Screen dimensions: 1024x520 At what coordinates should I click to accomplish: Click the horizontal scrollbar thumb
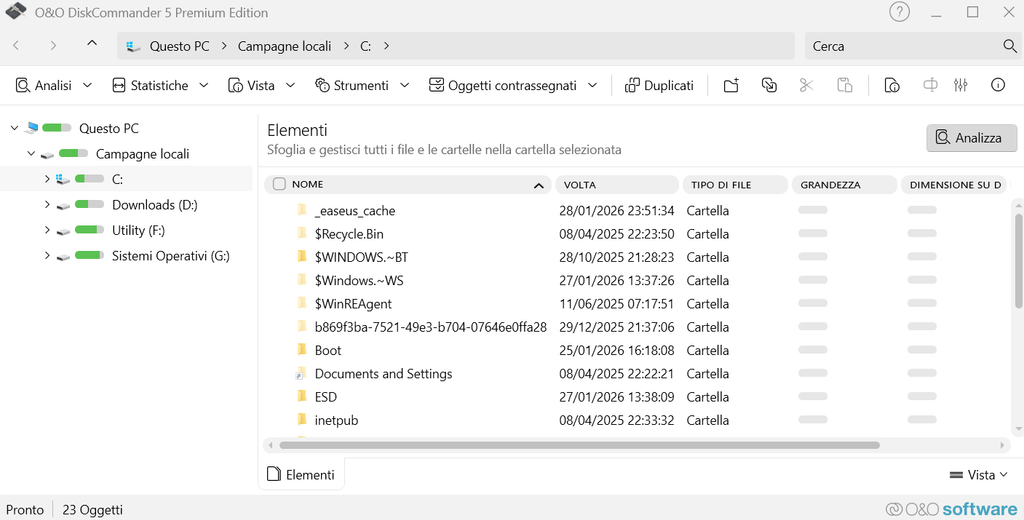pyautogui.click(x=579, y=446)
